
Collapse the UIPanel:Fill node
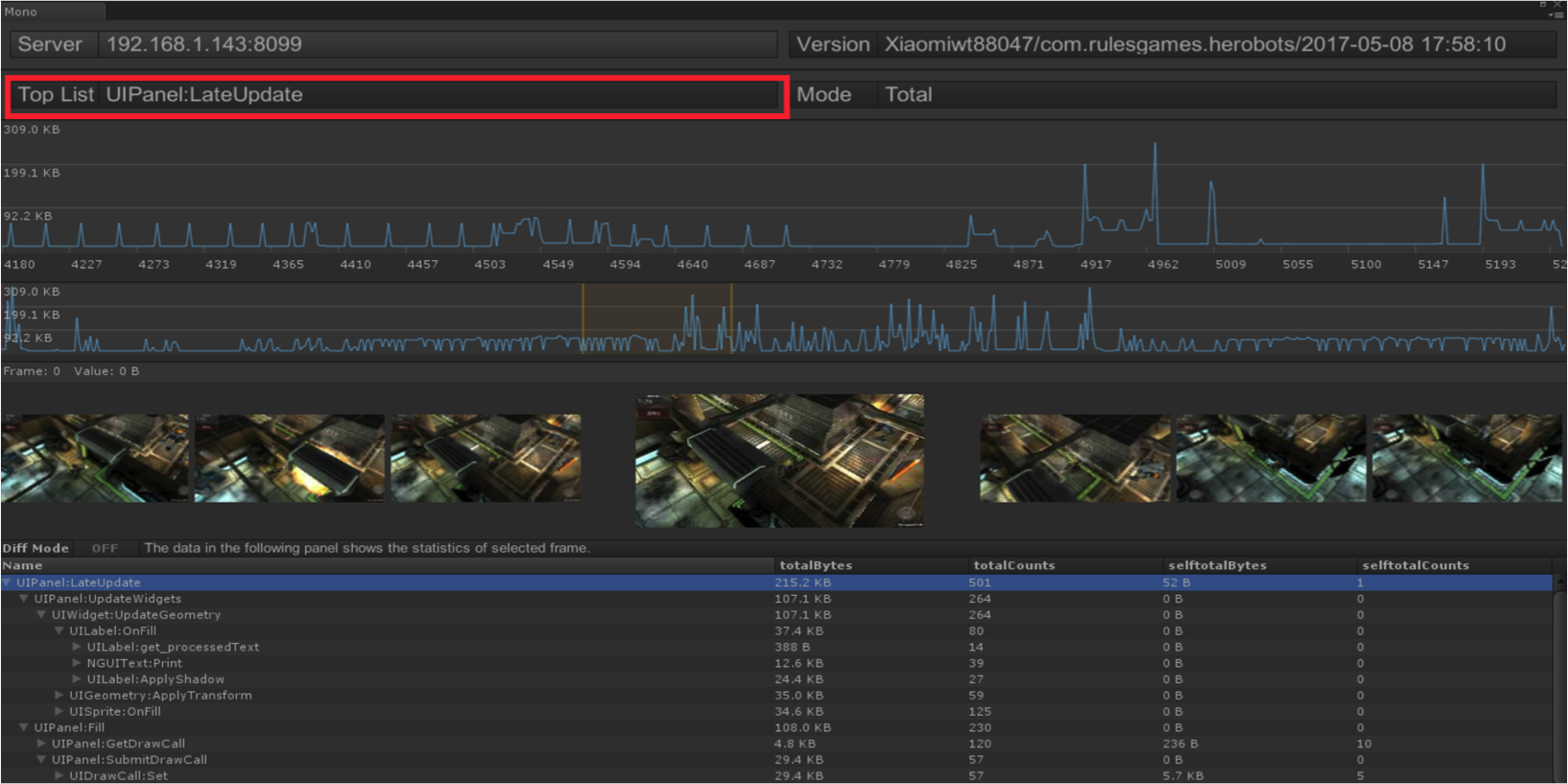tap(25, 727)
